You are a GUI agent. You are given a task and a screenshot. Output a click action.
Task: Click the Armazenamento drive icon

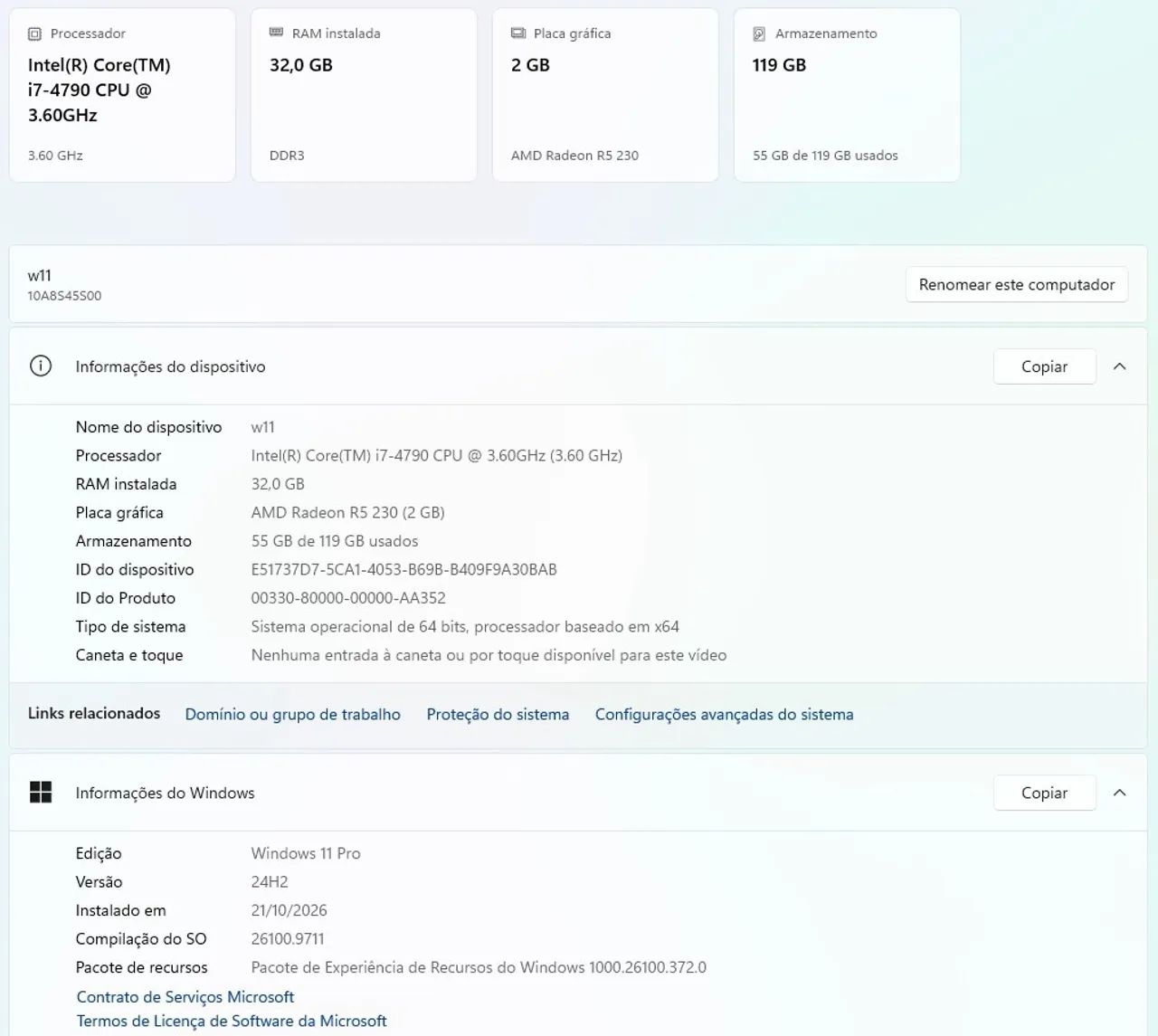pos(759,33)
